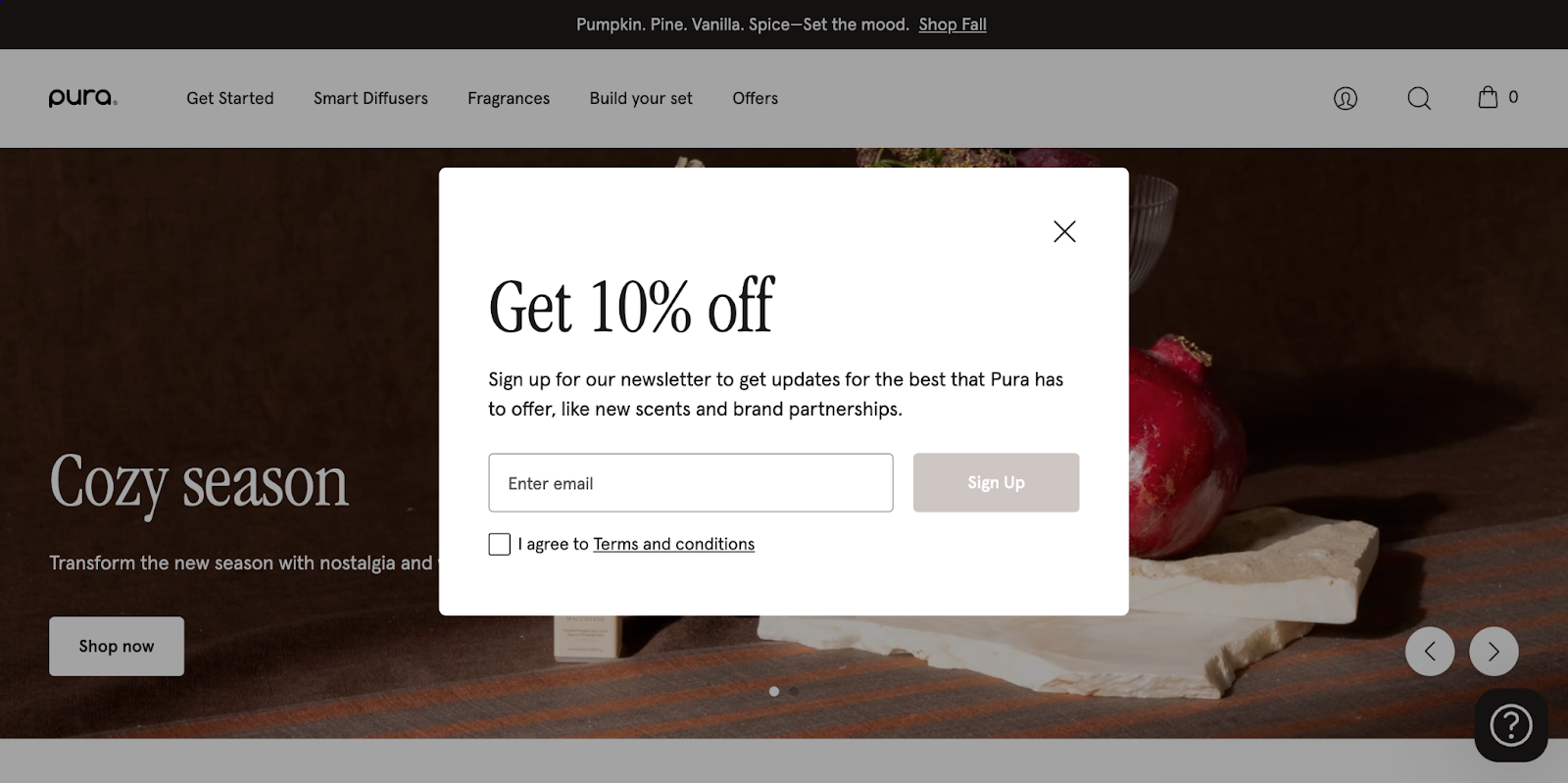
Task: Click the search magnifier icon
Action: pos(1417,98)
